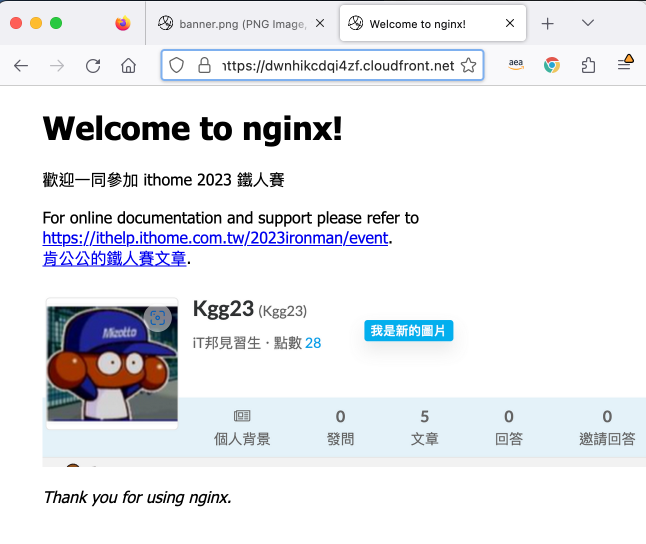This screenshot has height=544, width=646.
Task: Open the 發問 count tab
Action: [340, 427]
